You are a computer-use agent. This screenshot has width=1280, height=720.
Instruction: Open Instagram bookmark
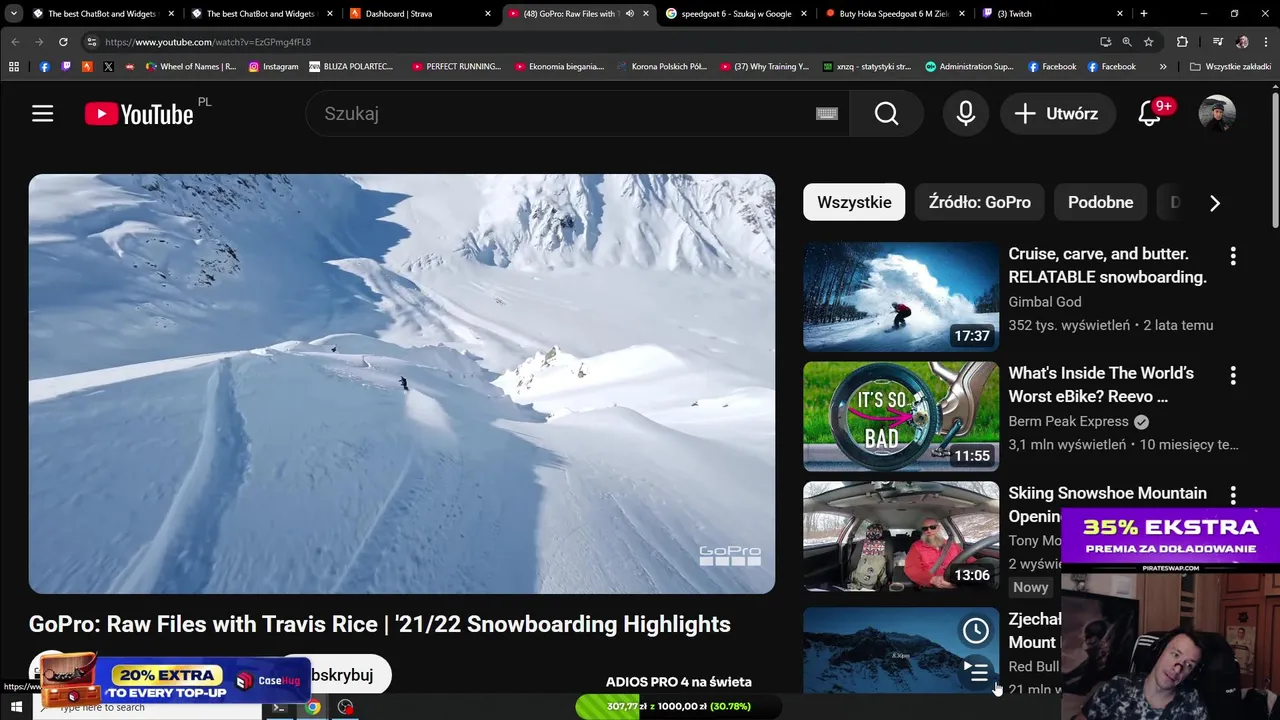tap(273, 67)
